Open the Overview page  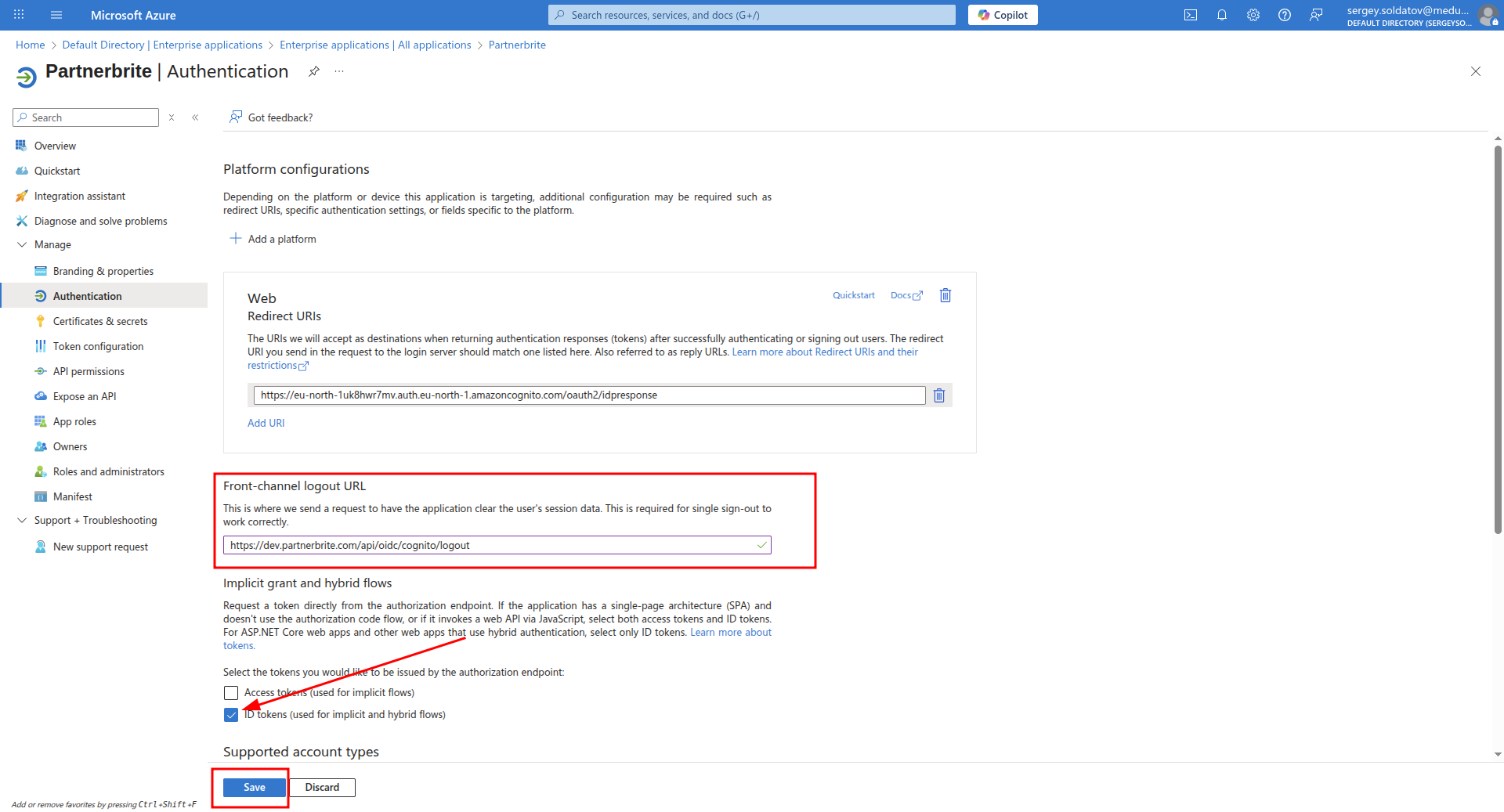pyautogui.click(x=55, y=146)
